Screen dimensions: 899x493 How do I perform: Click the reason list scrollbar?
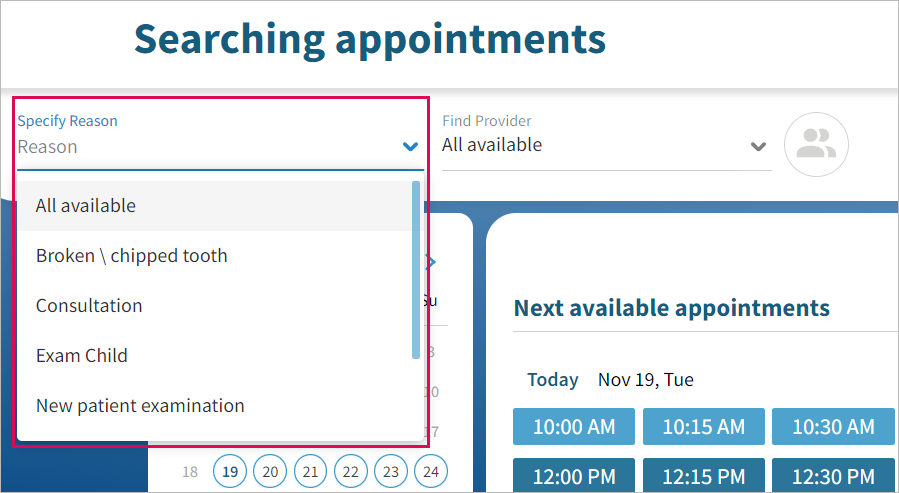pos(416,270)
